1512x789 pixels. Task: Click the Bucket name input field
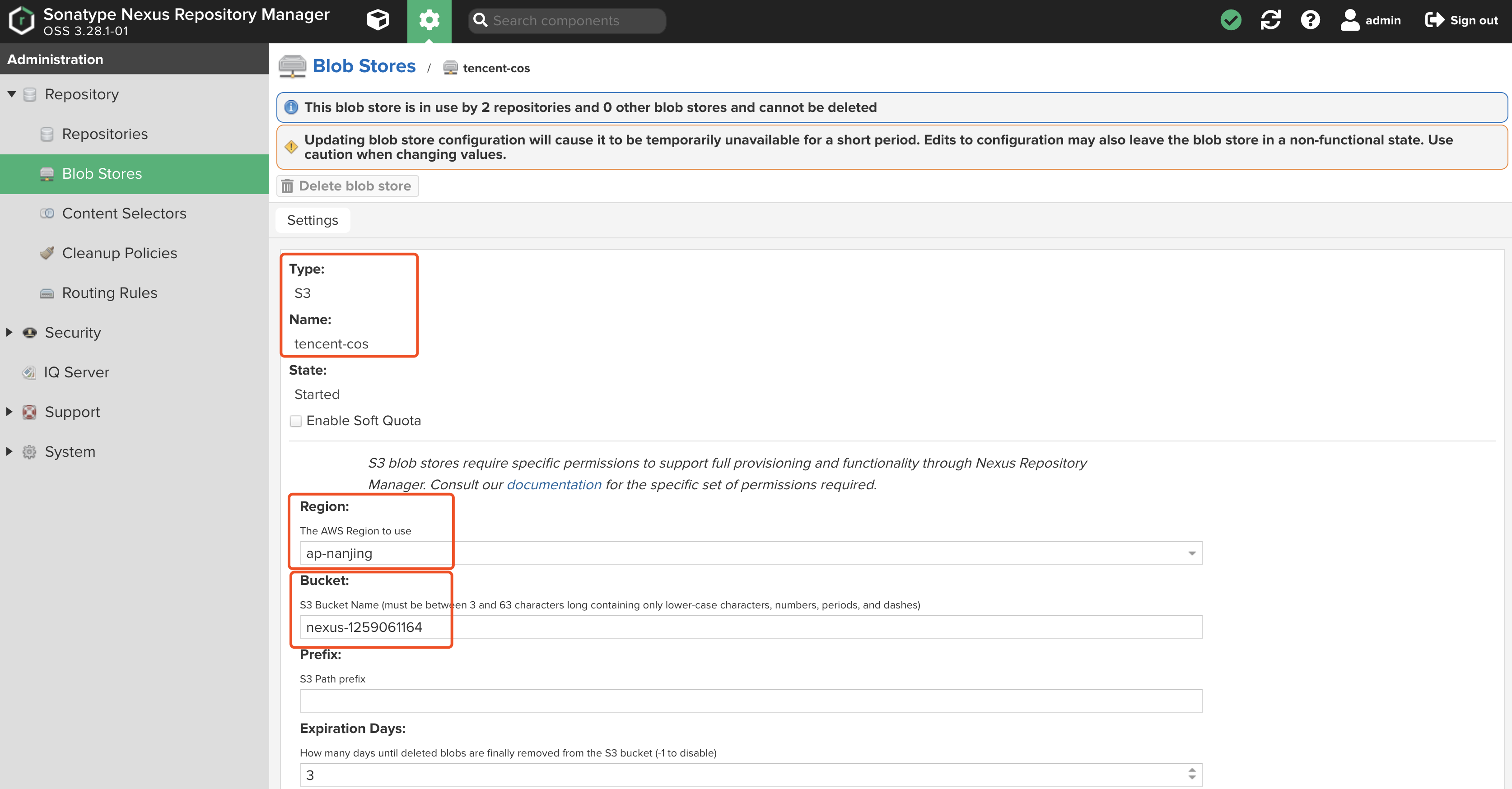(x=751, y=627)
